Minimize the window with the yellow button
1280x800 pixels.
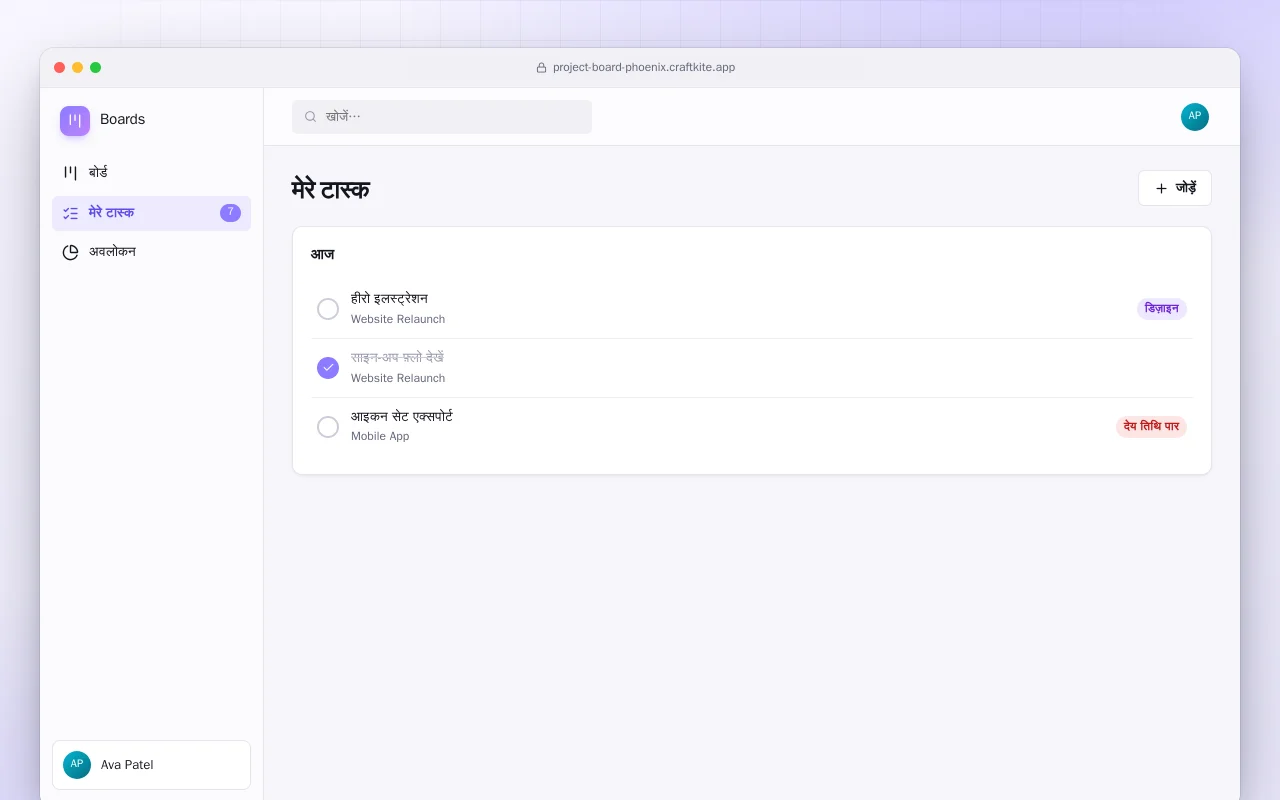pos(78,68)
